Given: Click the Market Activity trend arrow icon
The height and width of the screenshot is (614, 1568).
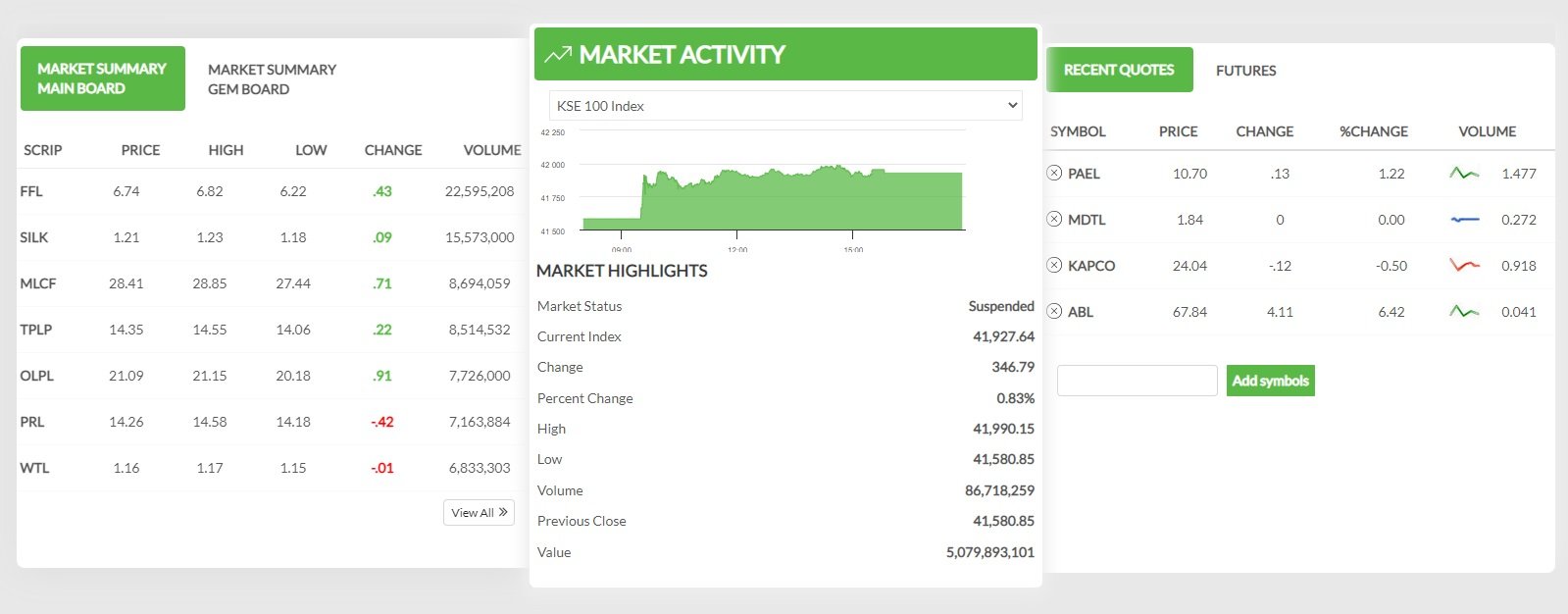Looking at the screenshot, I should coord(558,55).
